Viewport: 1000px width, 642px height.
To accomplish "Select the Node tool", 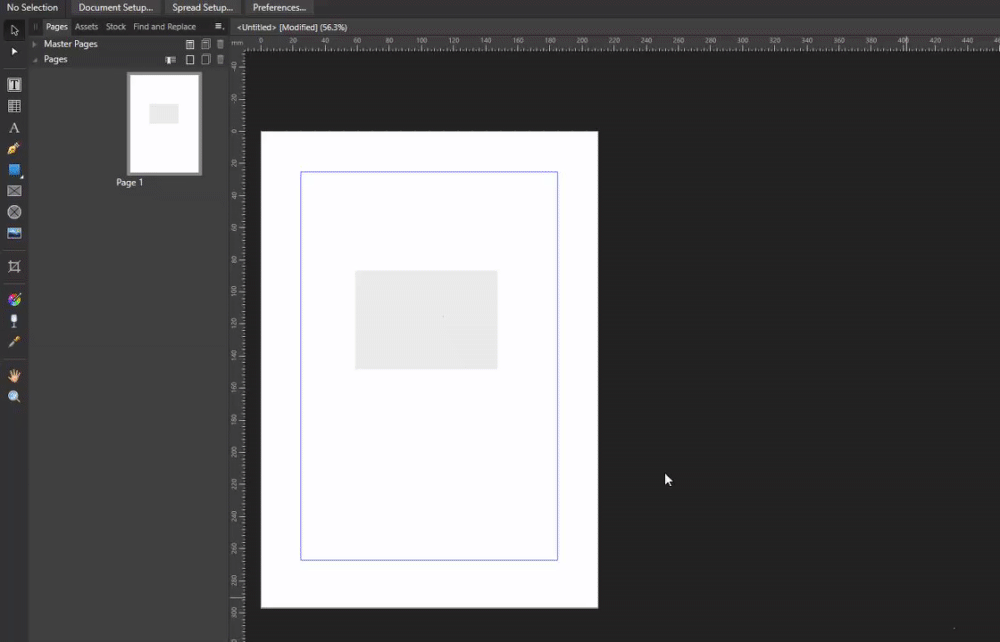I will pyautogui.click(x=13, y=51).
